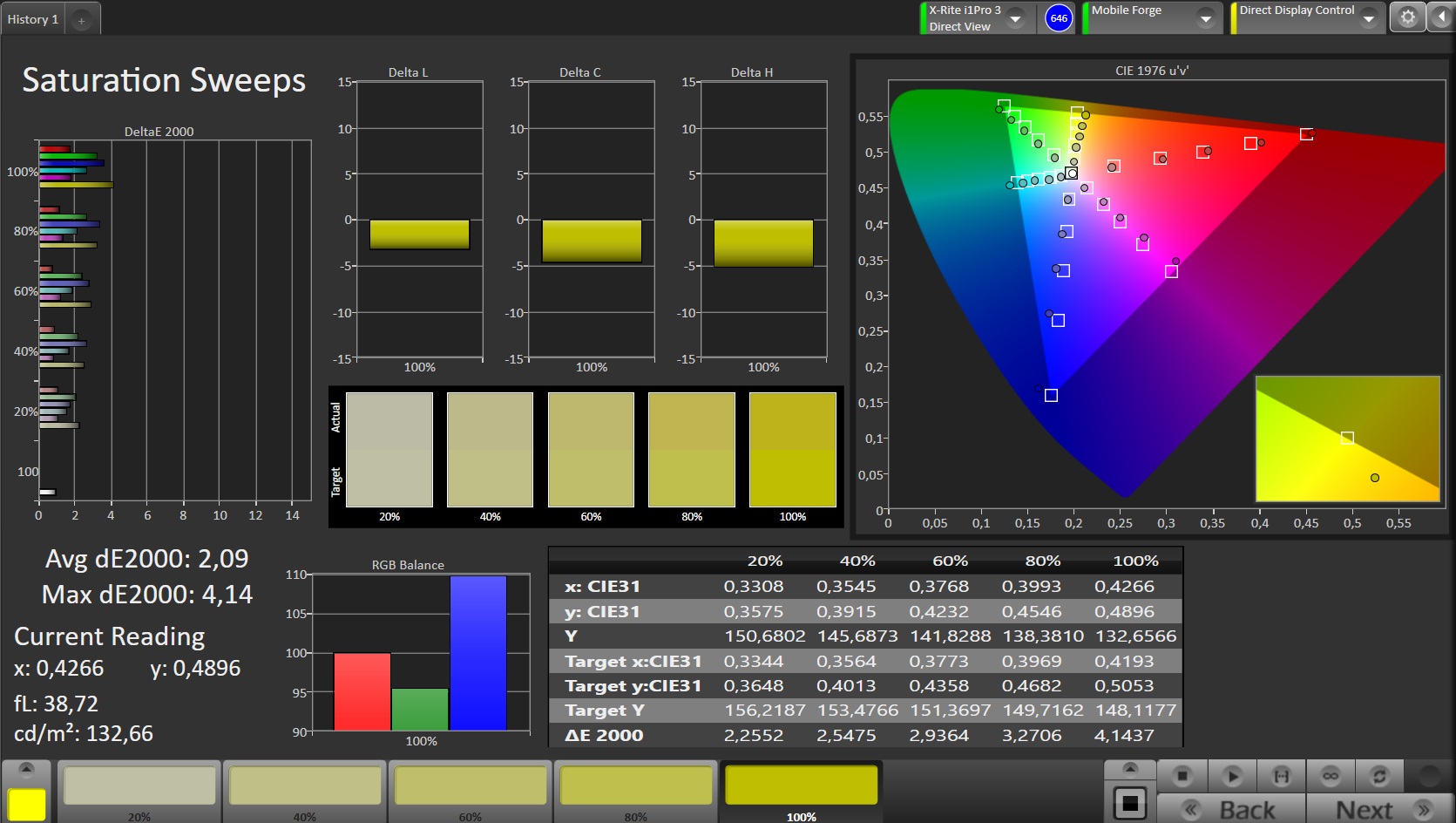Click 100% white target square in CIE chart

(x=1071, y=173)
